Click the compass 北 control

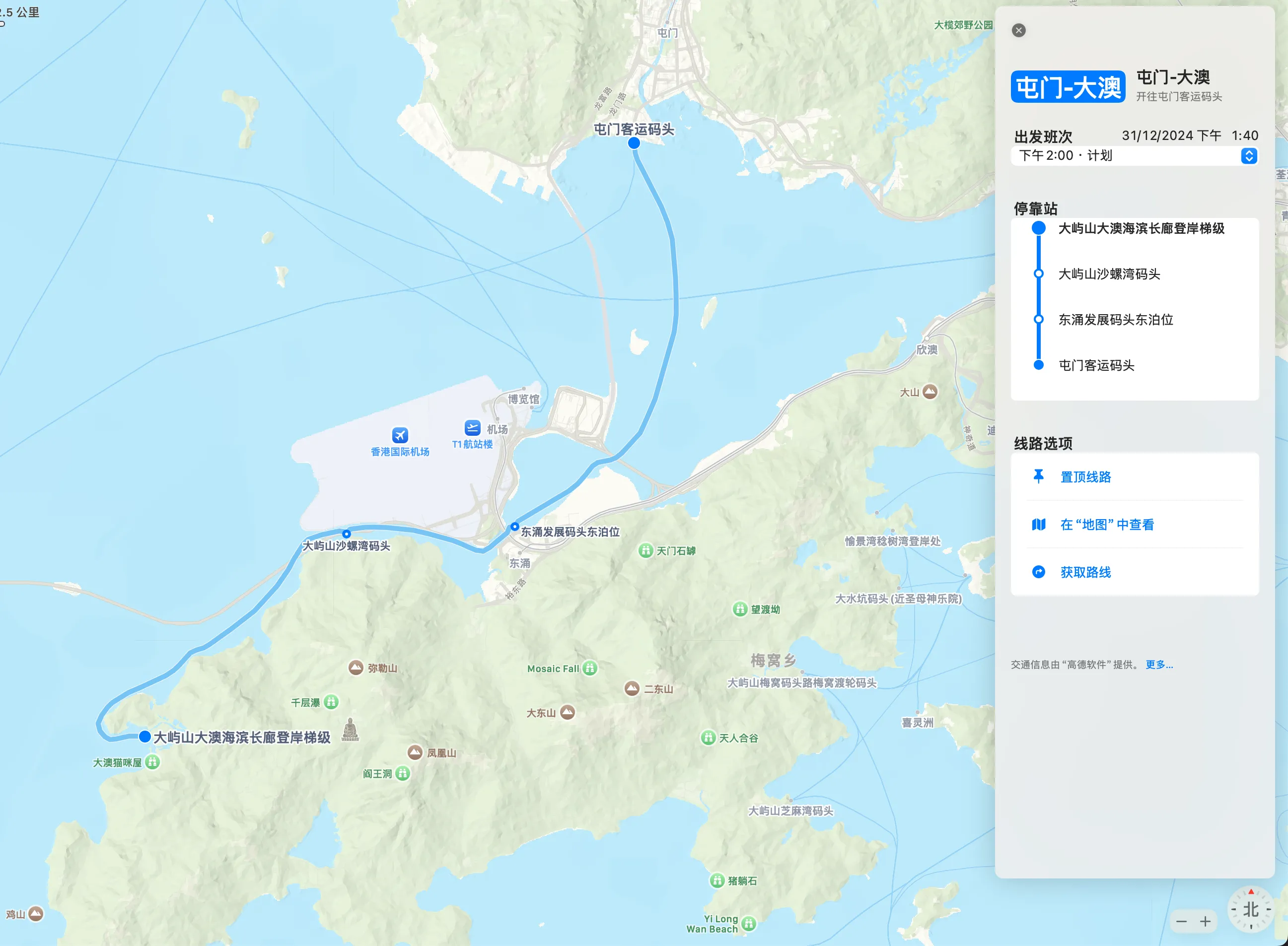point(1250,909)
